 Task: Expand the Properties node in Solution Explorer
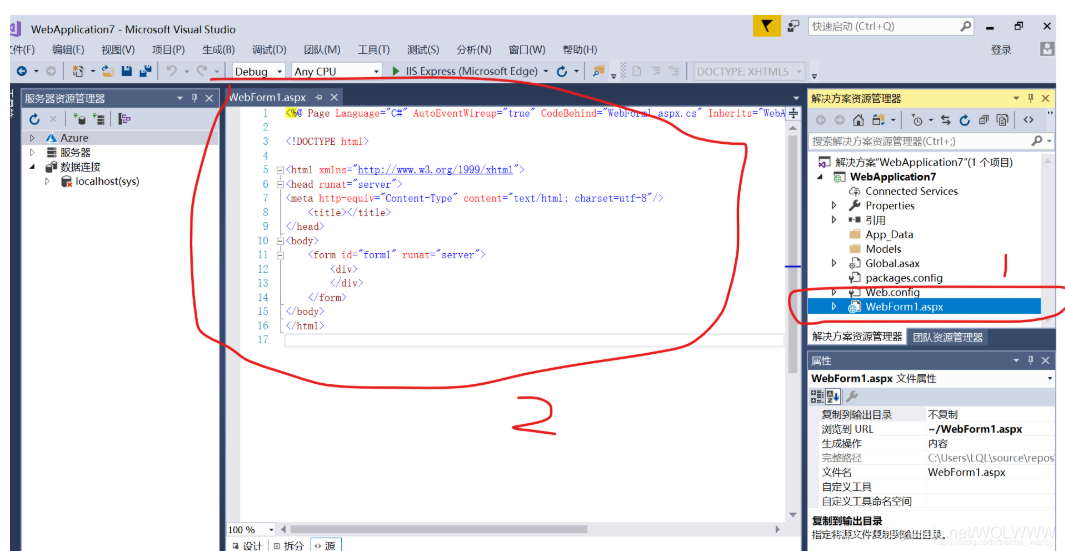835,205
